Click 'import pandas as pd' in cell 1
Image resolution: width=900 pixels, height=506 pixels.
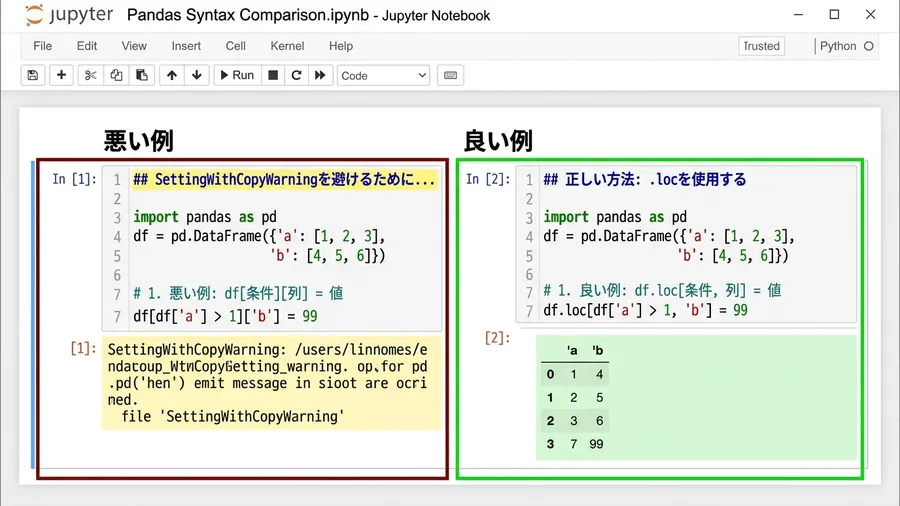[205, 217]
